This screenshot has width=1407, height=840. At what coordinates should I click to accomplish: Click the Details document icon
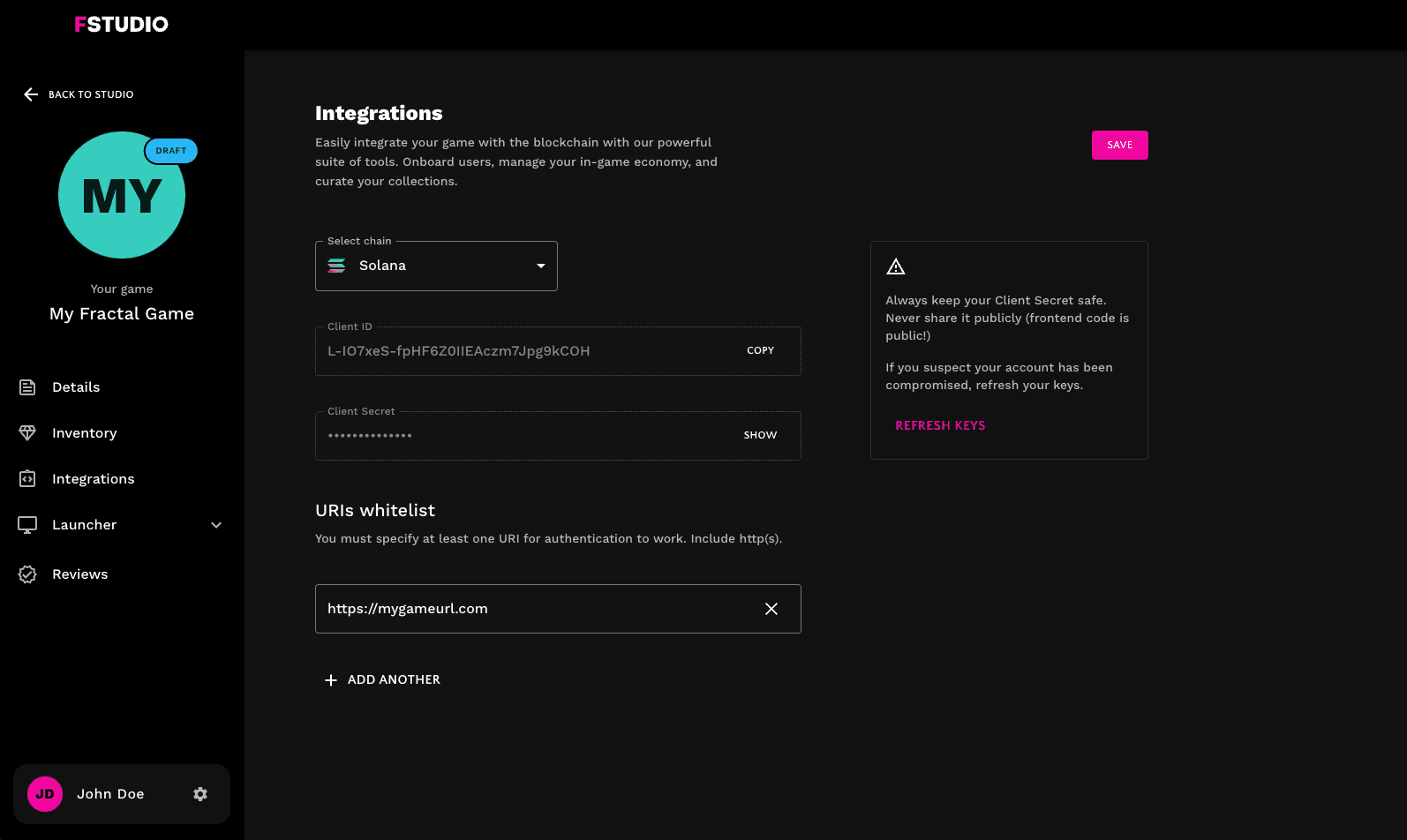27,387
